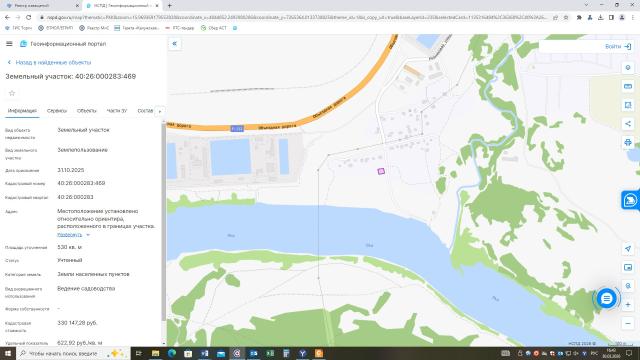Click the Земли населенных пунктов value
The height and width of the screenshot is (360, 640).
tap(93, 274)
